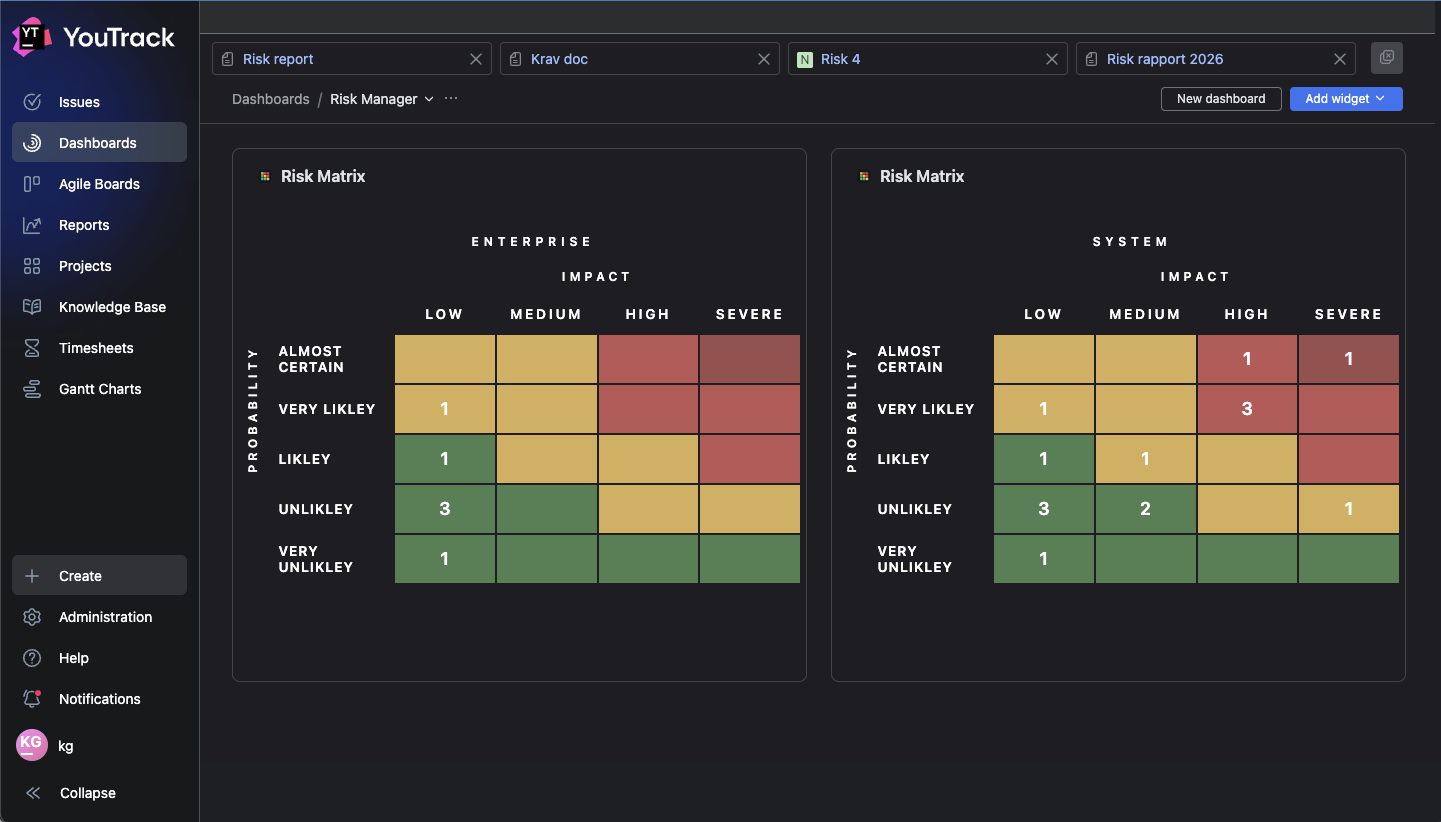Screen dimensions: 1441x822
Task: Click the Reports chart icon
Action: 32,225
